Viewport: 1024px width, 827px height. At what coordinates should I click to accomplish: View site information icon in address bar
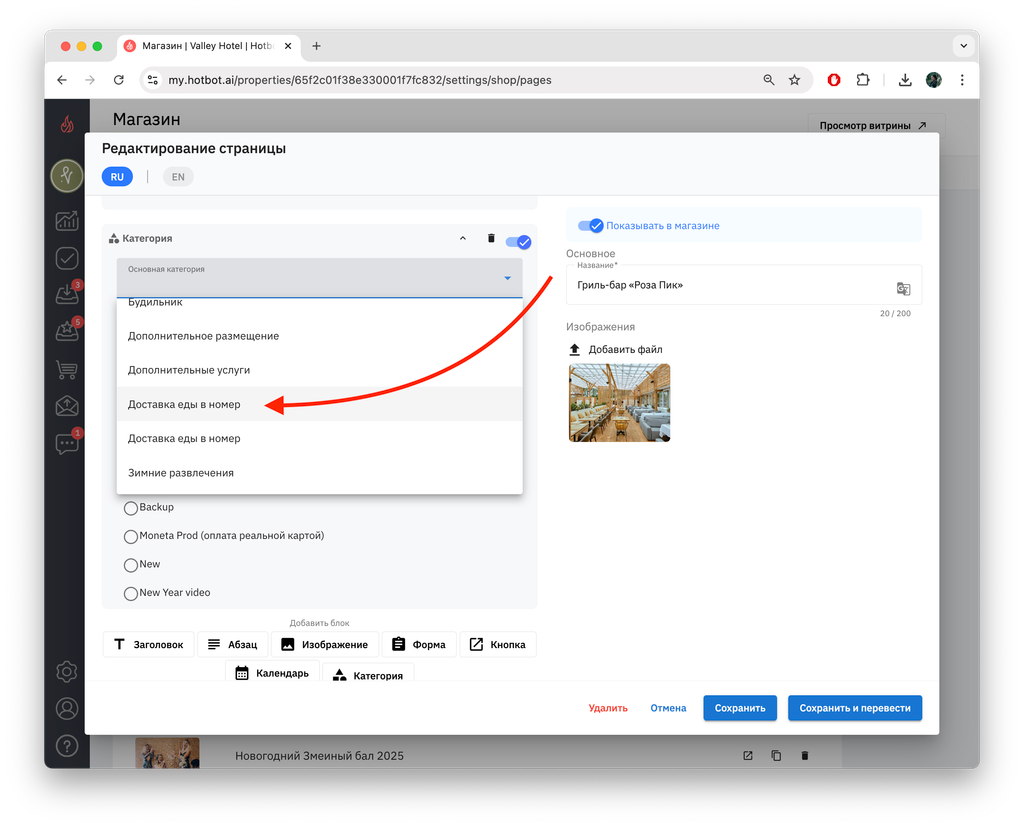click(x=153, y=80)
